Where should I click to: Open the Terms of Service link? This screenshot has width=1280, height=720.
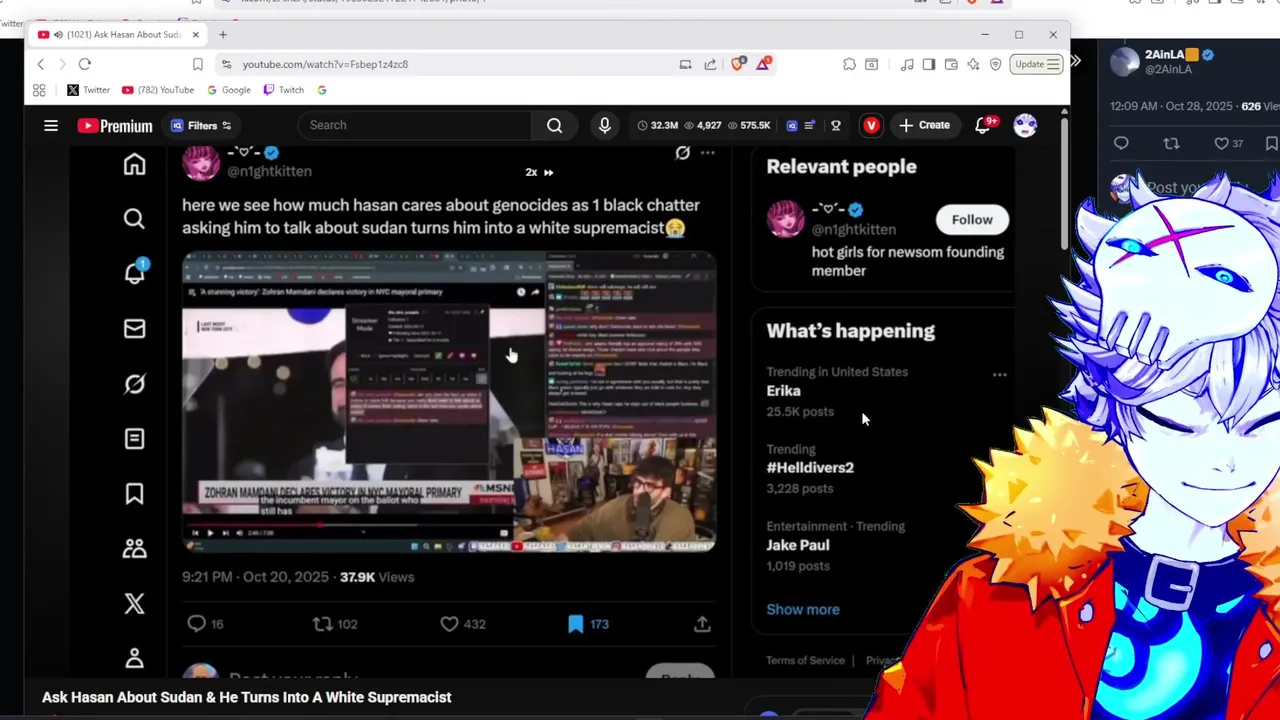coord(805,661)
